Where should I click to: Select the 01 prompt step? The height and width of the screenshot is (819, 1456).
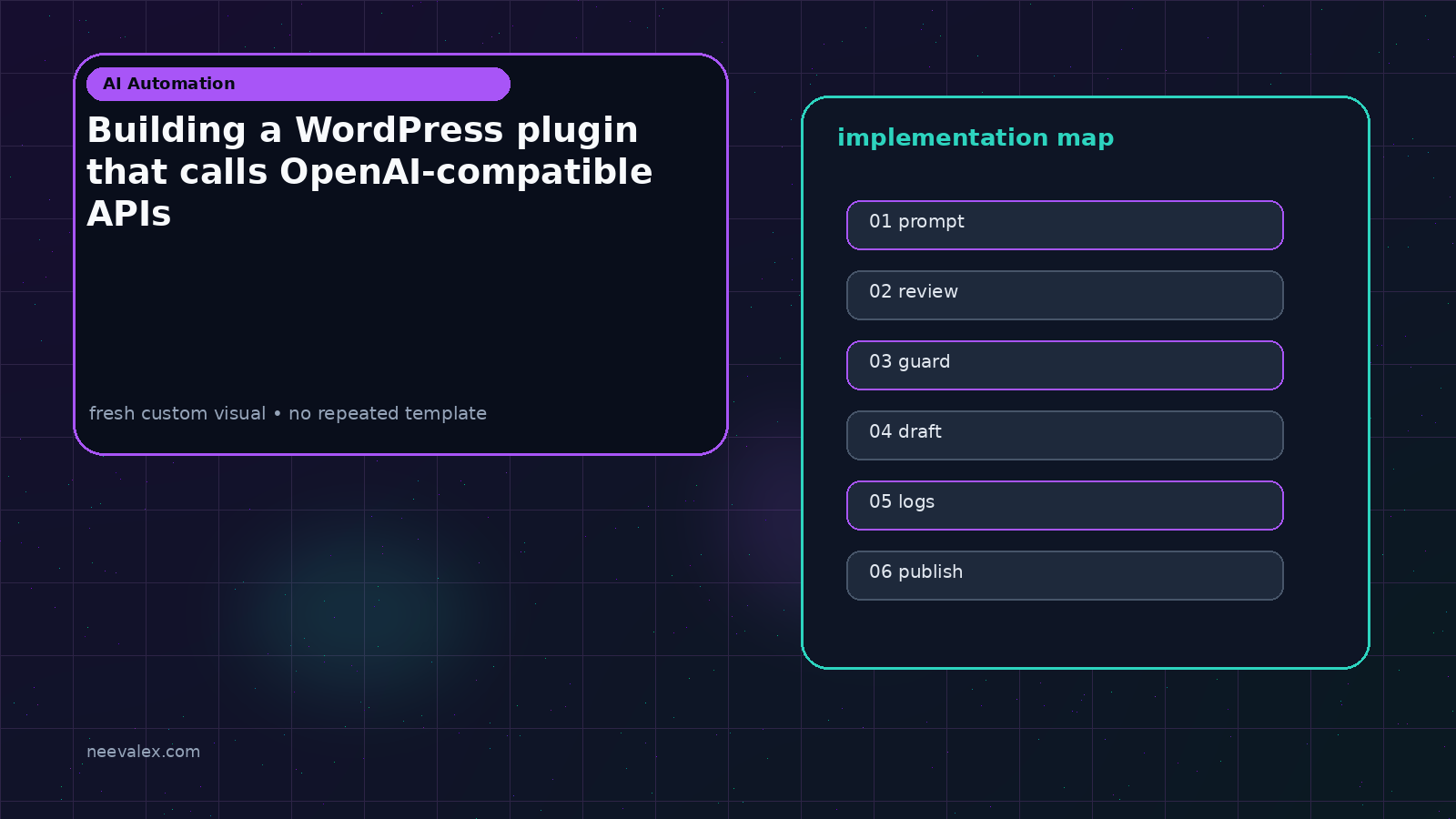[x=1065, y=225]
